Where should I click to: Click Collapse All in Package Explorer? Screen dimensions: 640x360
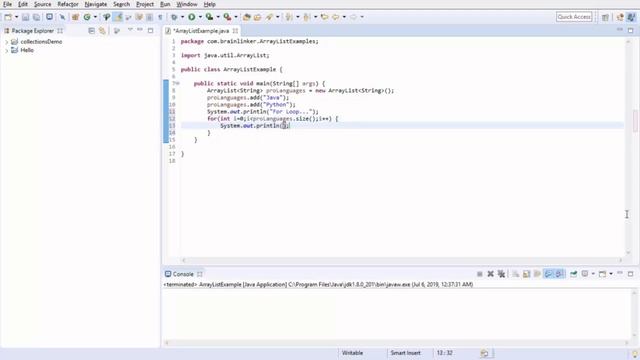[x=91, y=31]
